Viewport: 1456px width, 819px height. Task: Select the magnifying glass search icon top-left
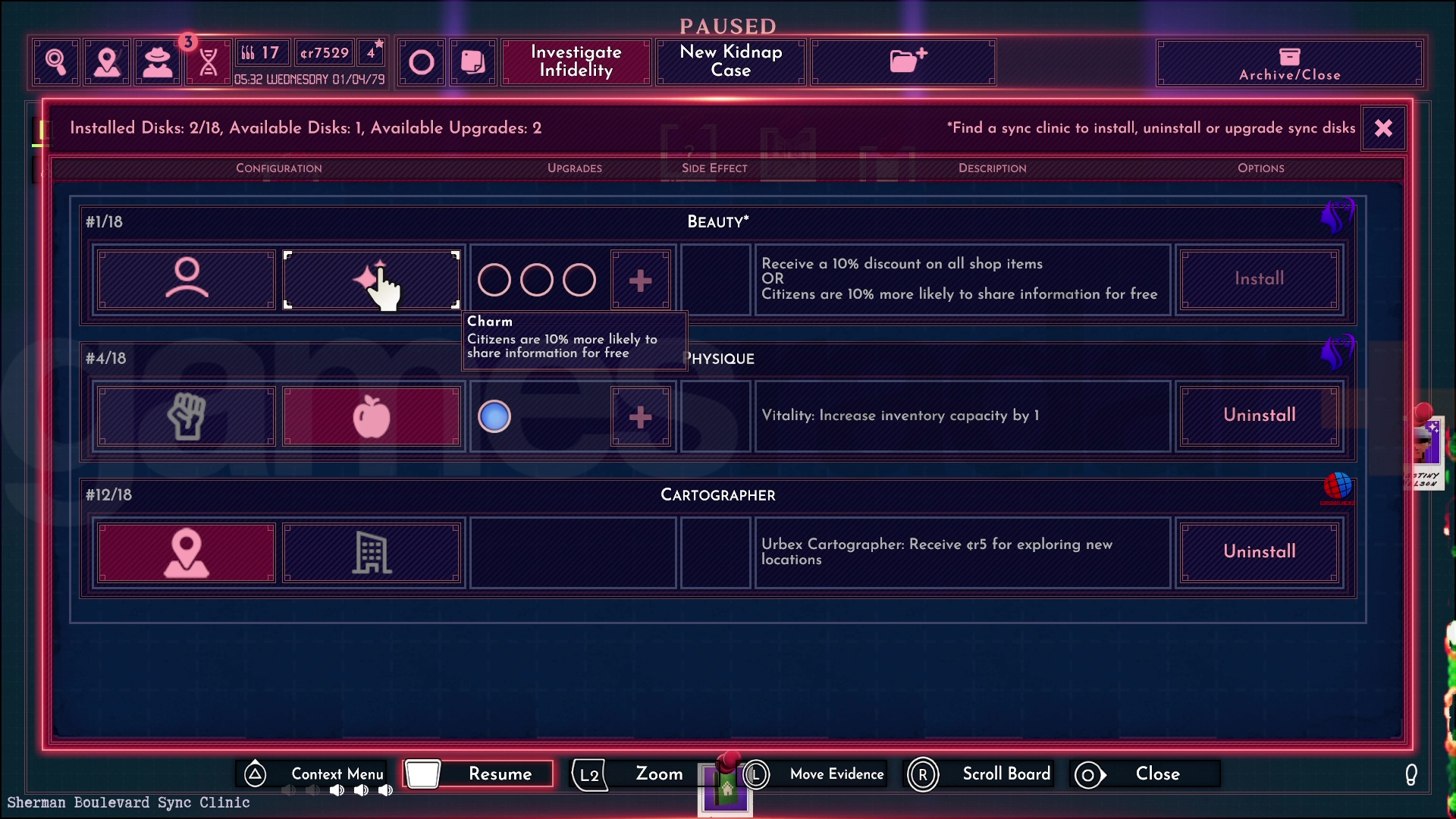click(x=57, y=62)
